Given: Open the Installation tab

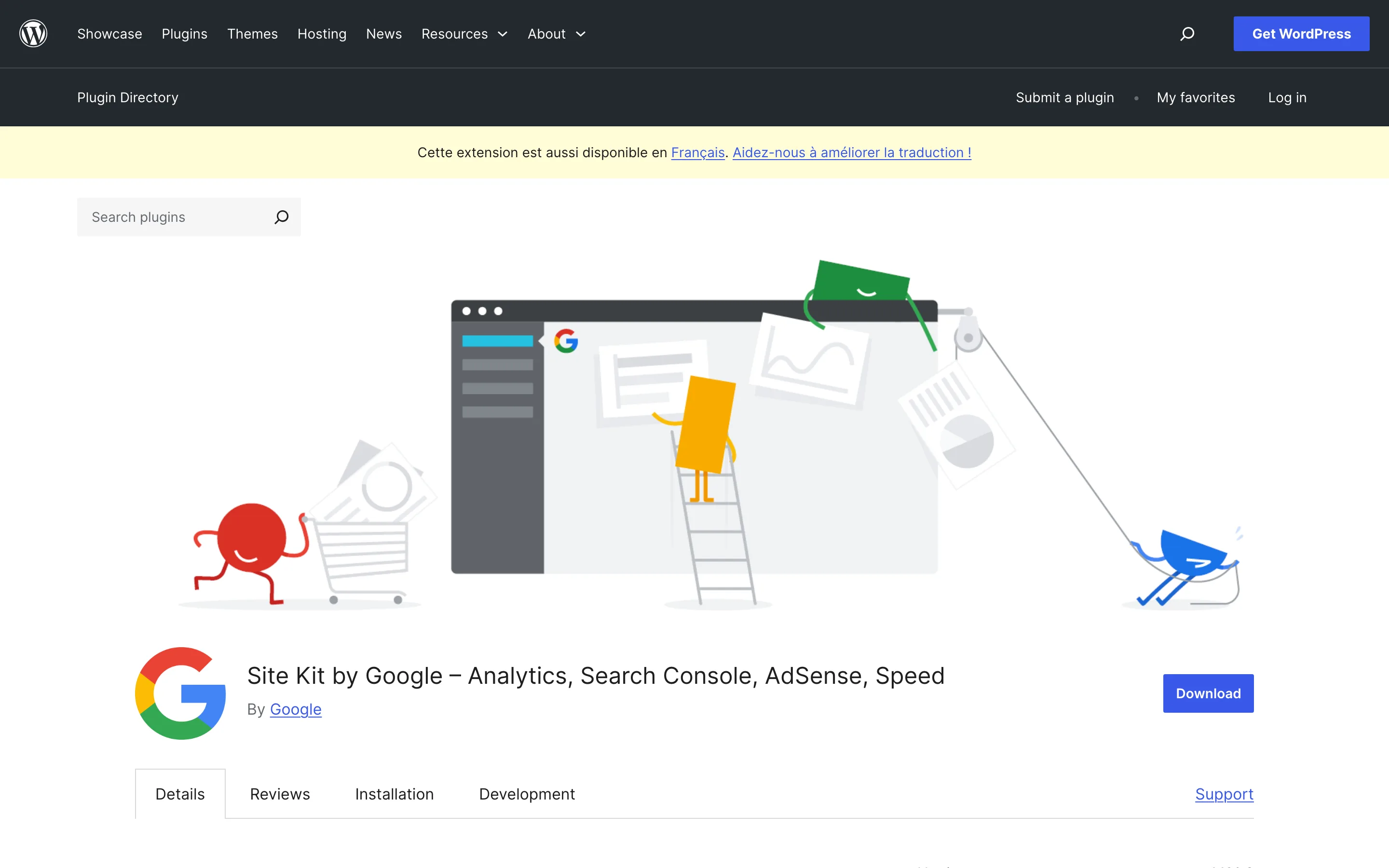Looking at the screenshot, I should (395, 794).
